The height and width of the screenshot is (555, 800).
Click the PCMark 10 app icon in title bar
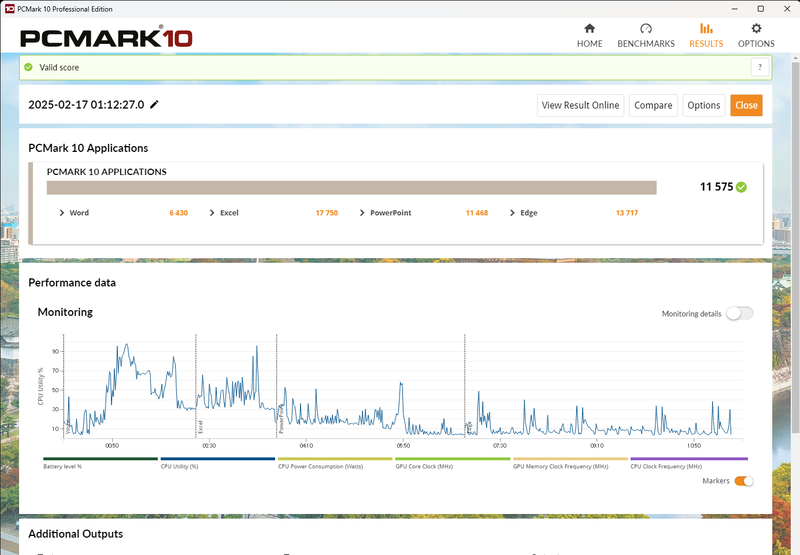pyautogui.click(x=9, y=9)
